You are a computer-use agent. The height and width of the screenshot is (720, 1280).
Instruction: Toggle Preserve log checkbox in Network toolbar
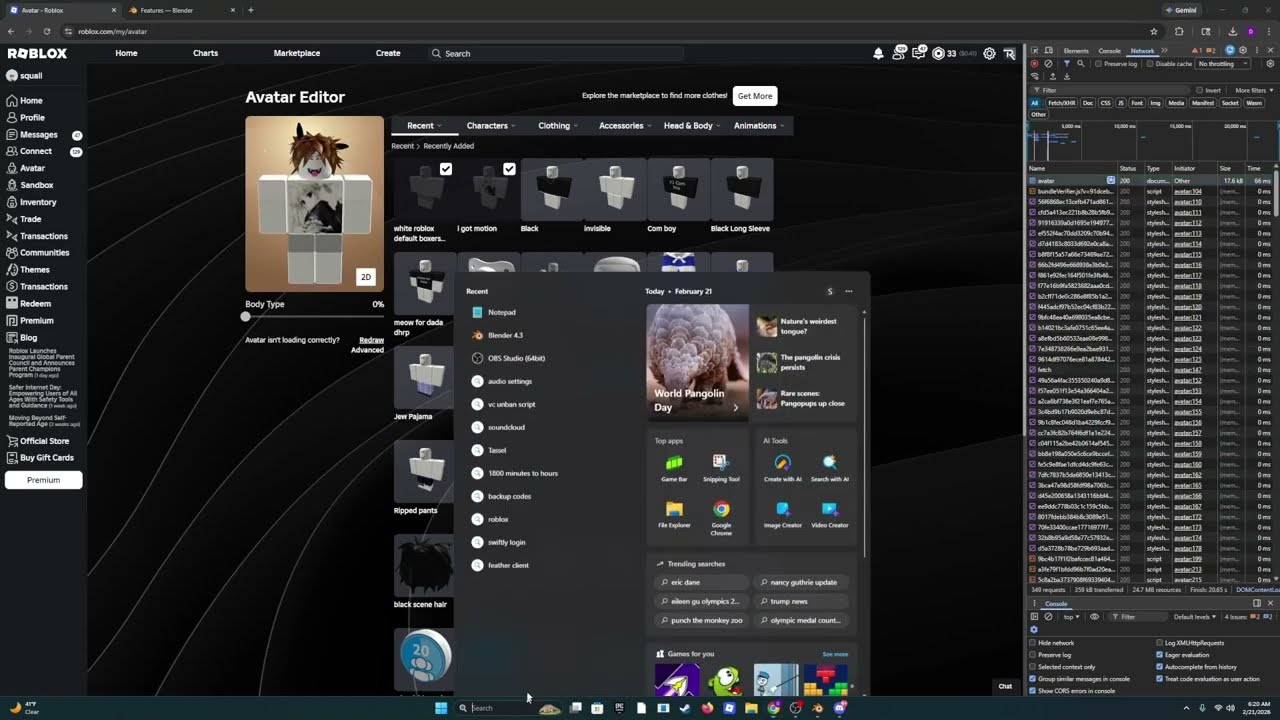pos(1098,64)
